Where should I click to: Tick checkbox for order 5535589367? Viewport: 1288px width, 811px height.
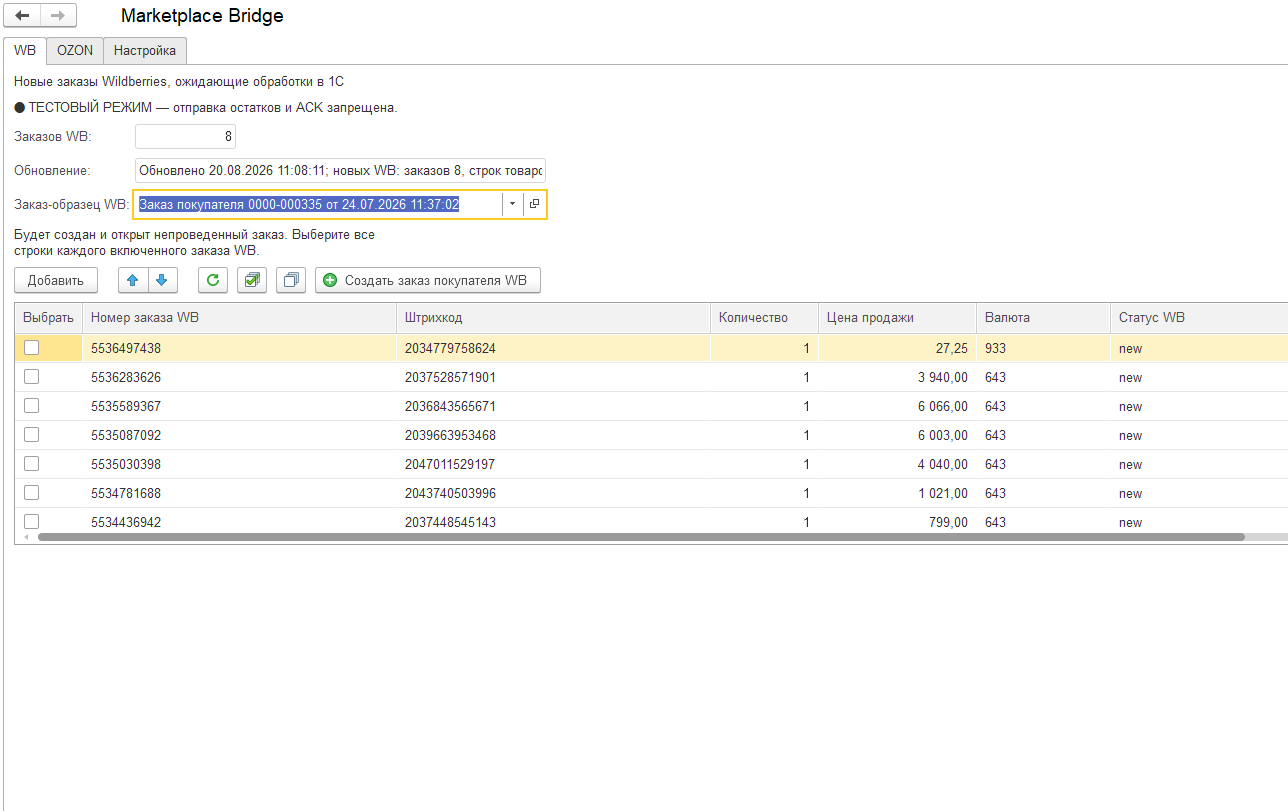pyautogui.click(x=32, y=406)
